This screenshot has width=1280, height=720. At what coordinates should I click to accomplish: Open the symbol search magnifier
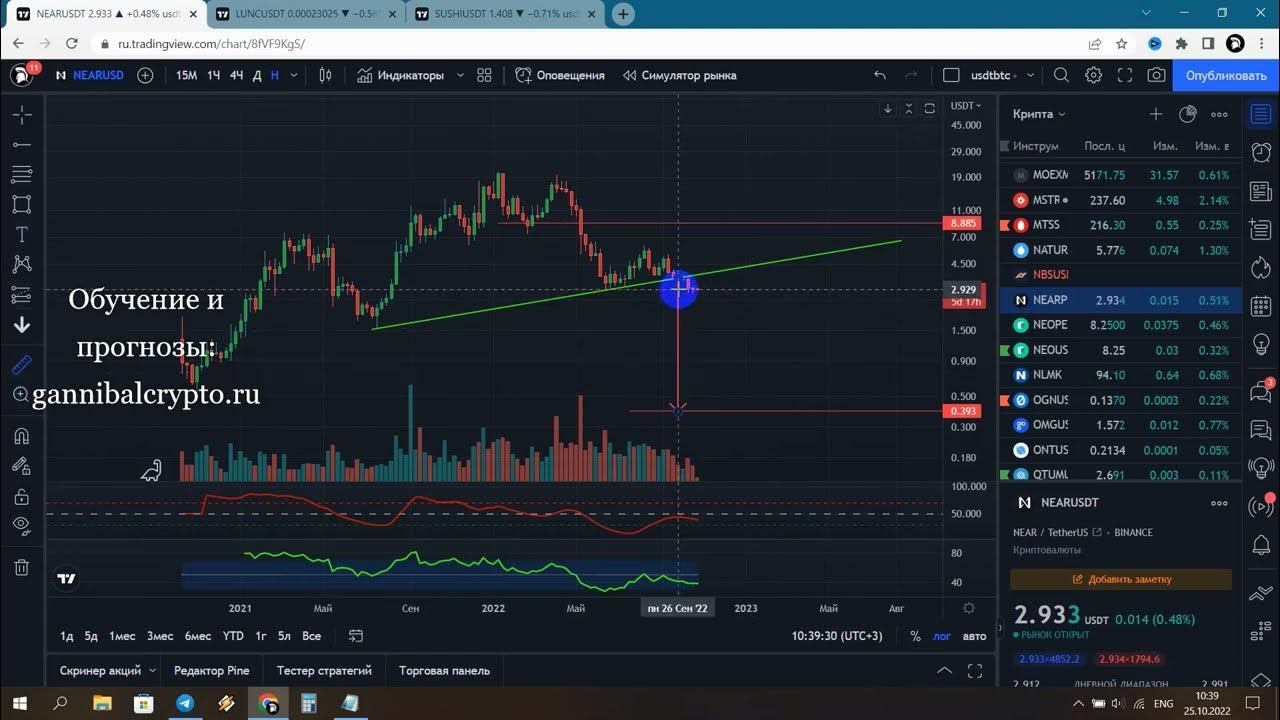[x=1061, y=75]
